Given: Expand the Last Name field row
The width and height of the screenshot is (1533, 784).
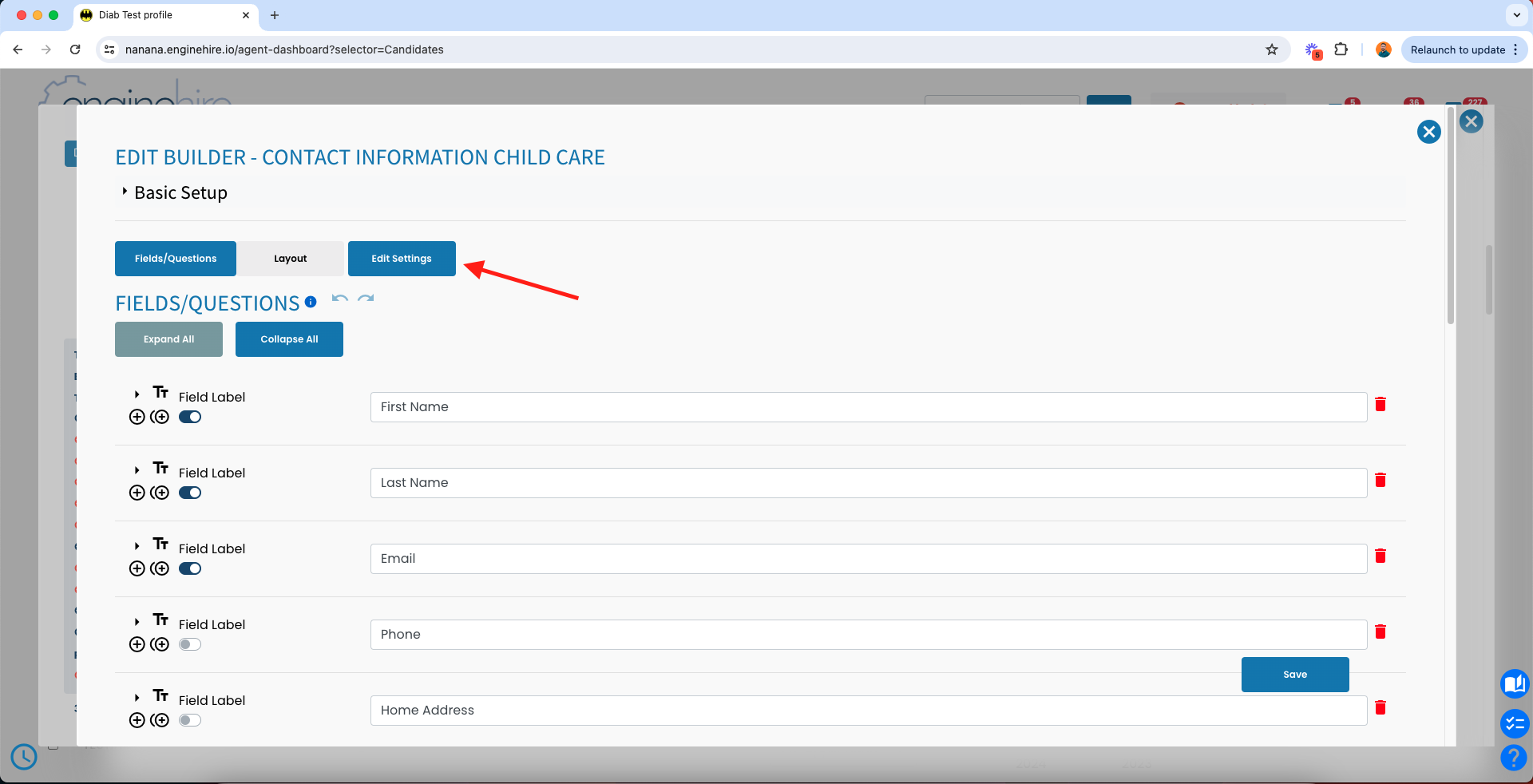Looking at the screenshot, I should click(x=137, y=470).
